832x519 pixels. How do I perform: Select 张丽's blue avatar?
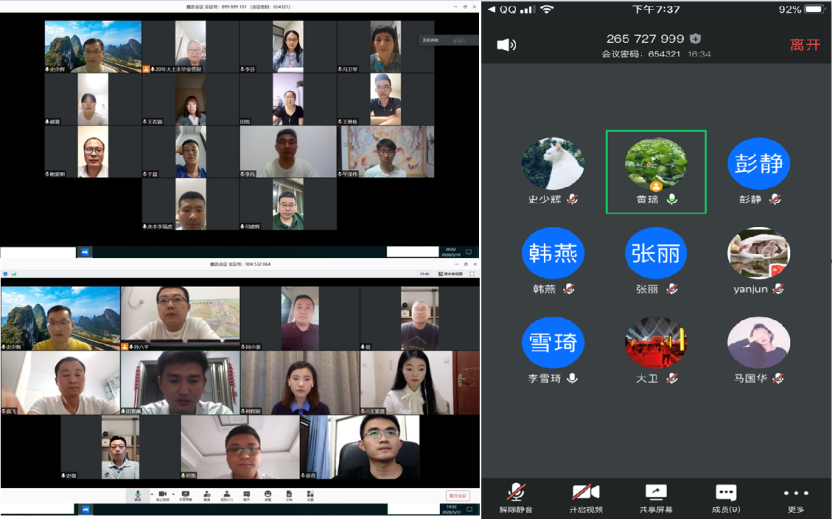[x=656, y=254]
